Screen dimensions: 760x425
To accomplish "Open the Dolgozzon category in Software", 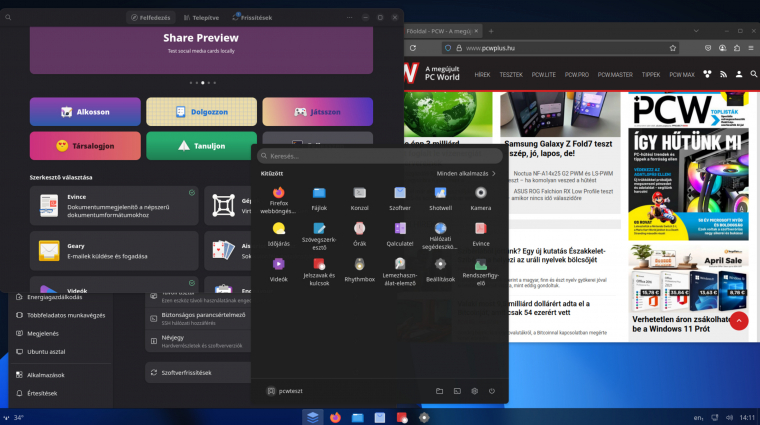I will [x=202, y=112].
